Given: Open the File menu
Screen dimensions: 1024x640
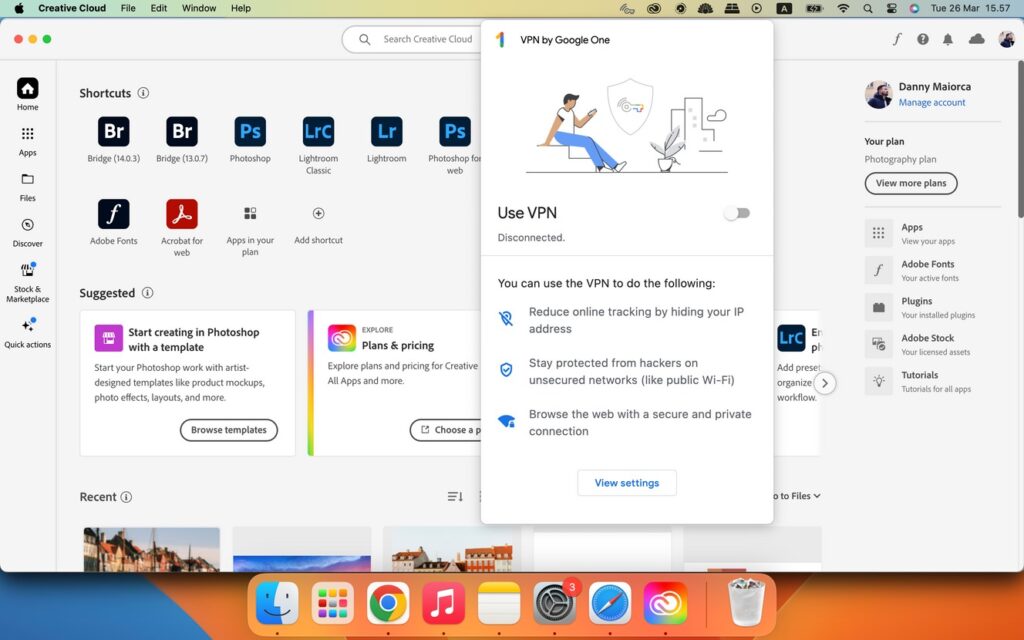Looking at the screenshot, I should coord(128,8).
